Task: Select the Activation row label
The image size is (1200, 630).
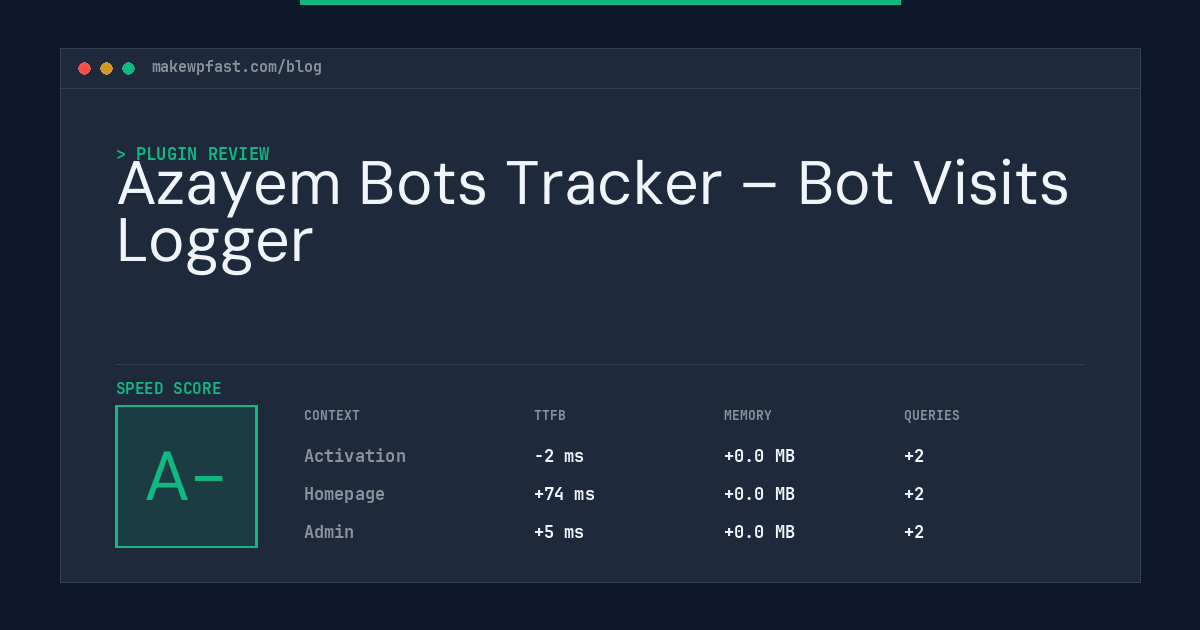Action: coord(355,456)
